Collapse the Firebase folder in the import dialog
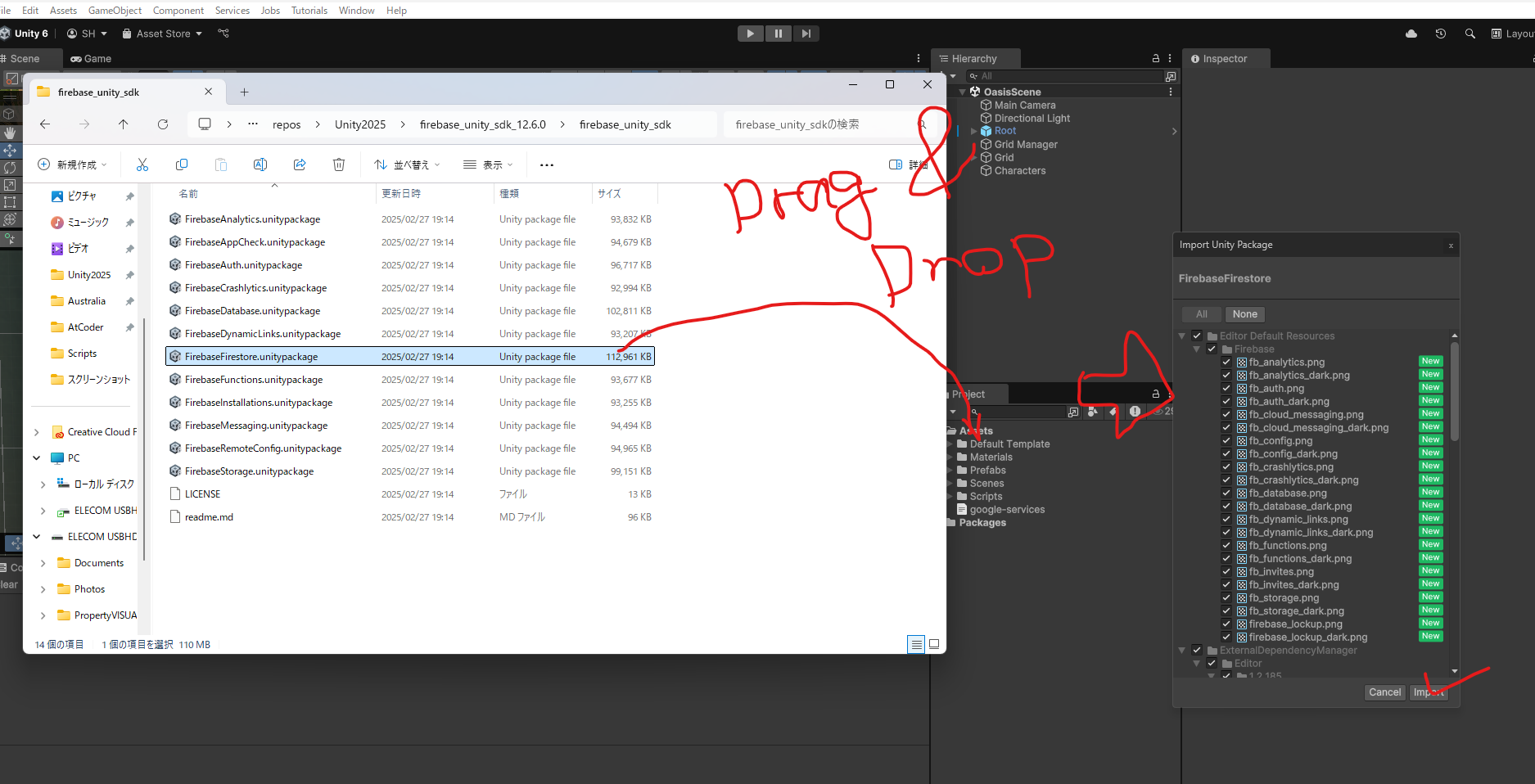This screenshot has width=1535, height=784. 1197,349
